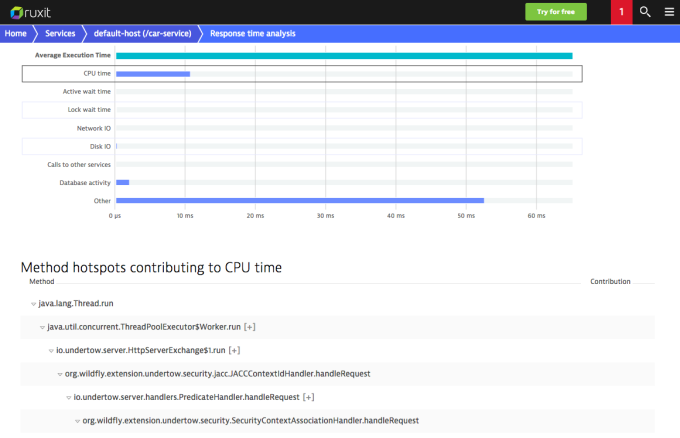Select the Calls to other services row
Image resolution: width=680 pixels, height=438 pixels.
(x=302, y=165)
